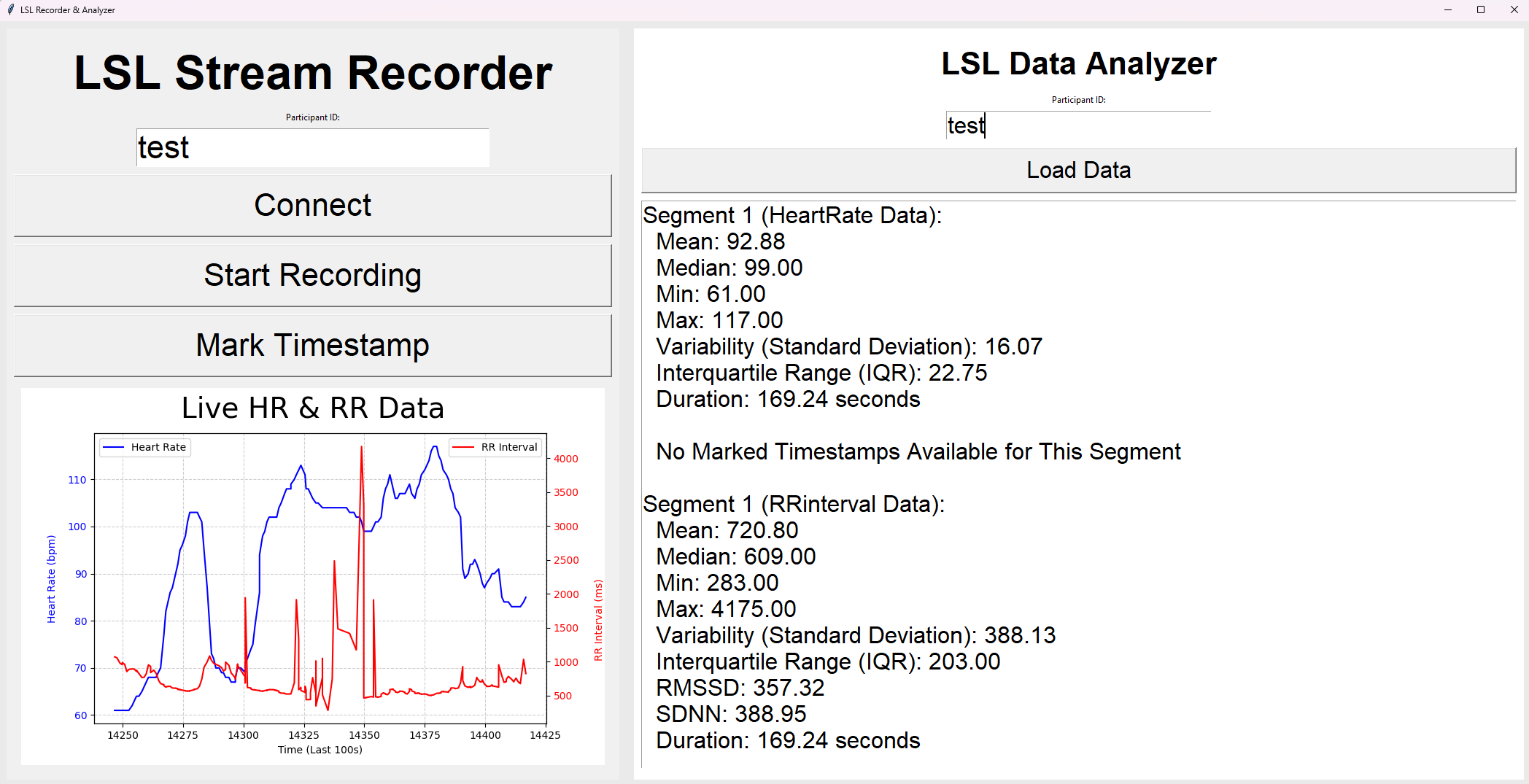Click the Heart Rate legend entry
This screenshot has height=784, width=1529.
[x=145, y=447]
